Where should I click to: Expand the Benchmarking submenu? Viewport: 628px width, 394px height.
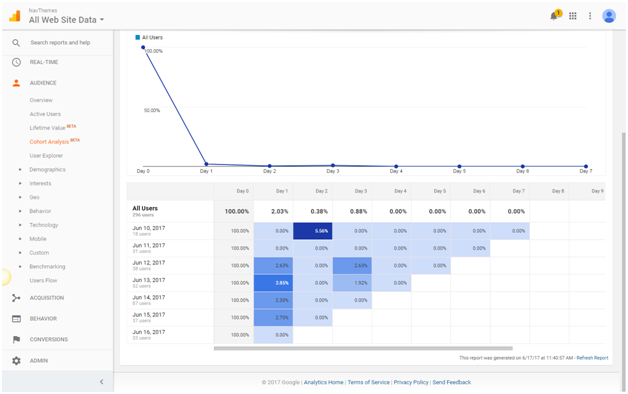coord(20,267)
